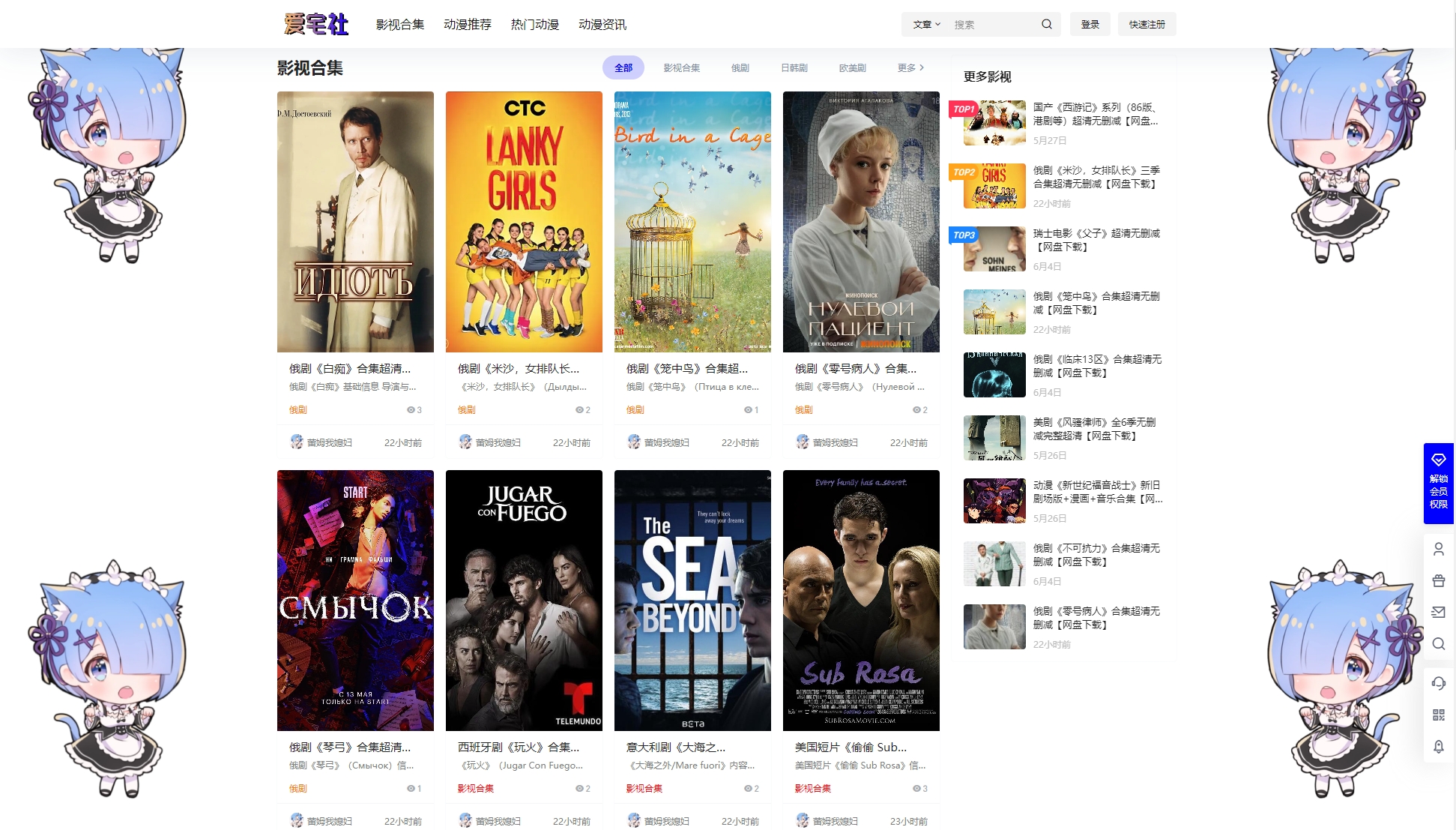
Task: Click the 爱宅社 site logo
Action: (316, 24)
